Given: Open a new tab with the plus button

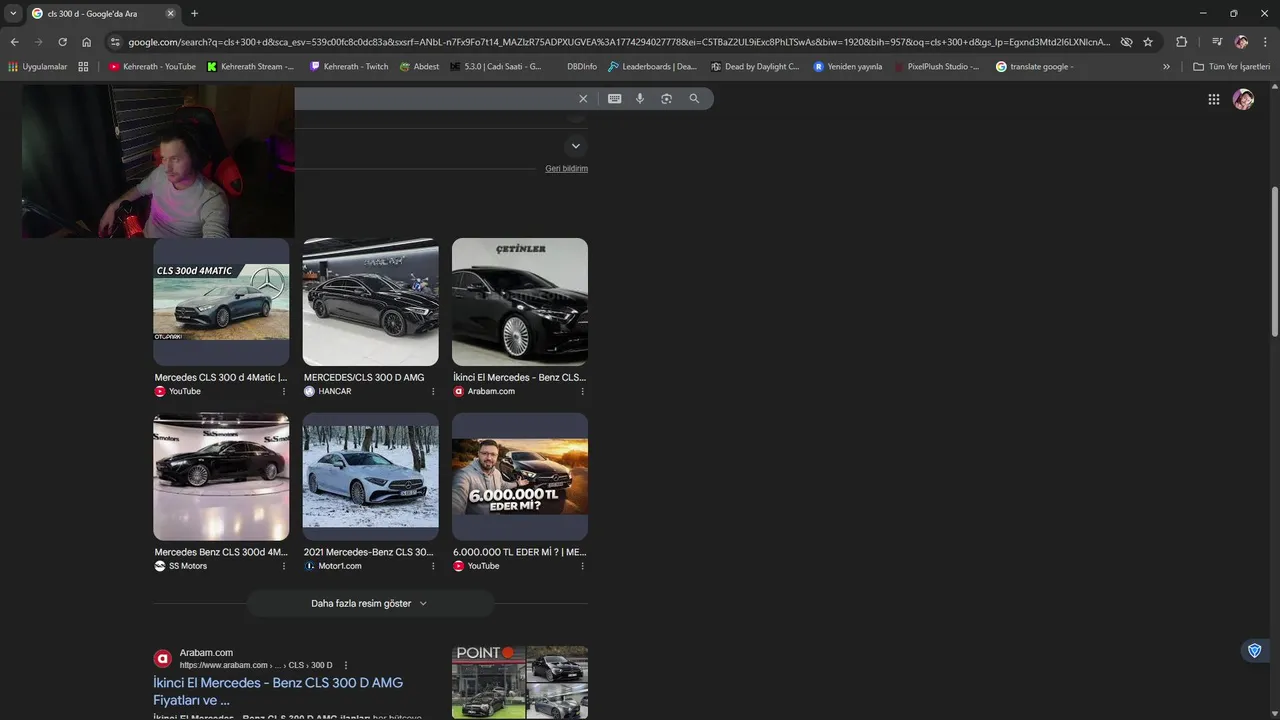Looking at the screenshot, I should pyautogui.click(x=194, y=13).
